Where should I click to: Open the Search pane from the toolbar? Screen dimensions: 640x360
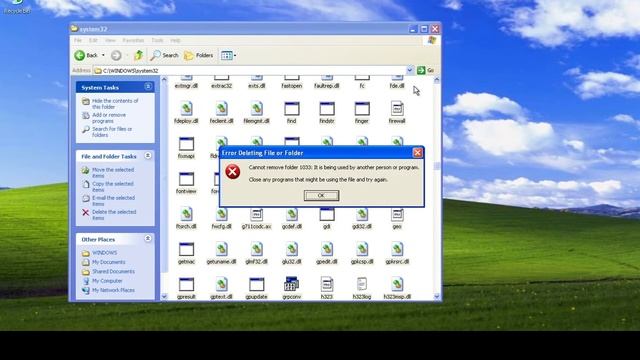[164, 55]
